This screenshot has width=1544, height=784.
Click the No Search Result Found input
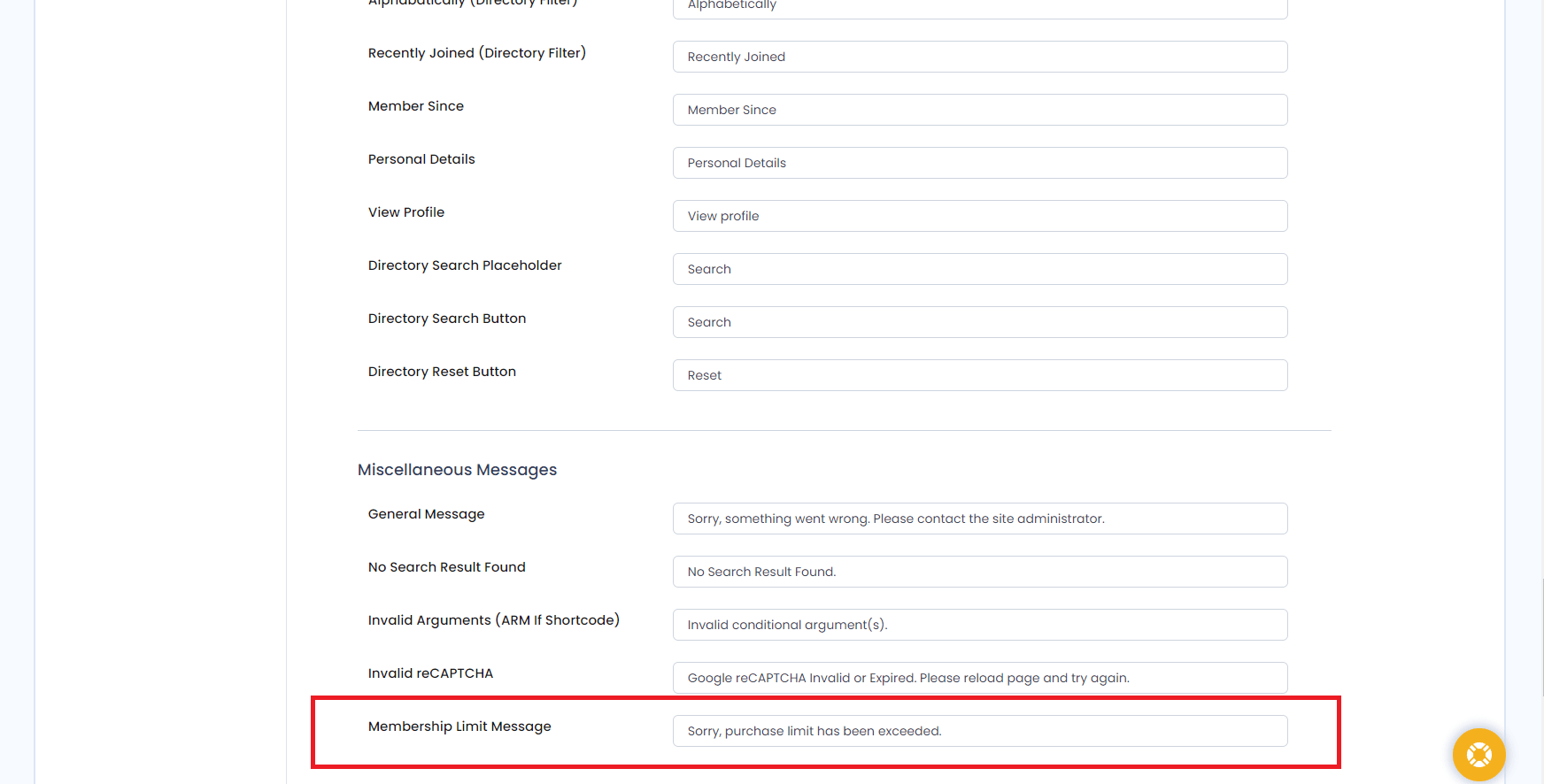coord(979,572)
